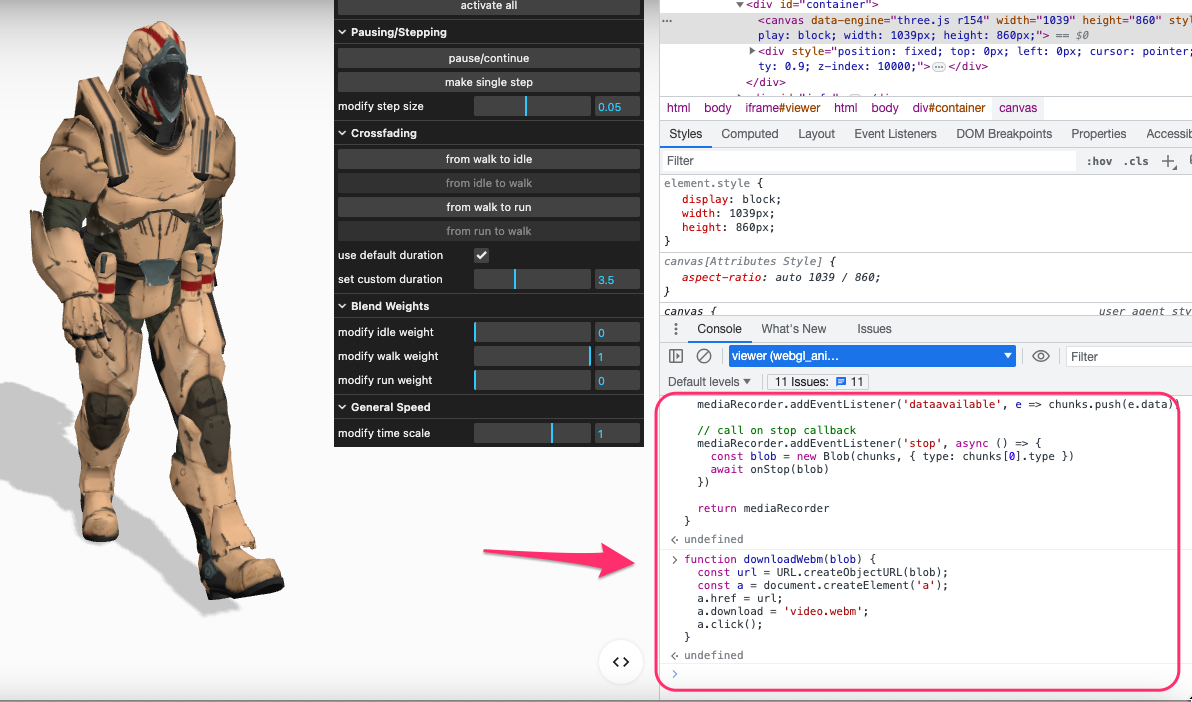Open the console drawer three-dot menu
The width and height of the screenshot is (1192, 702).
point(676,329)
